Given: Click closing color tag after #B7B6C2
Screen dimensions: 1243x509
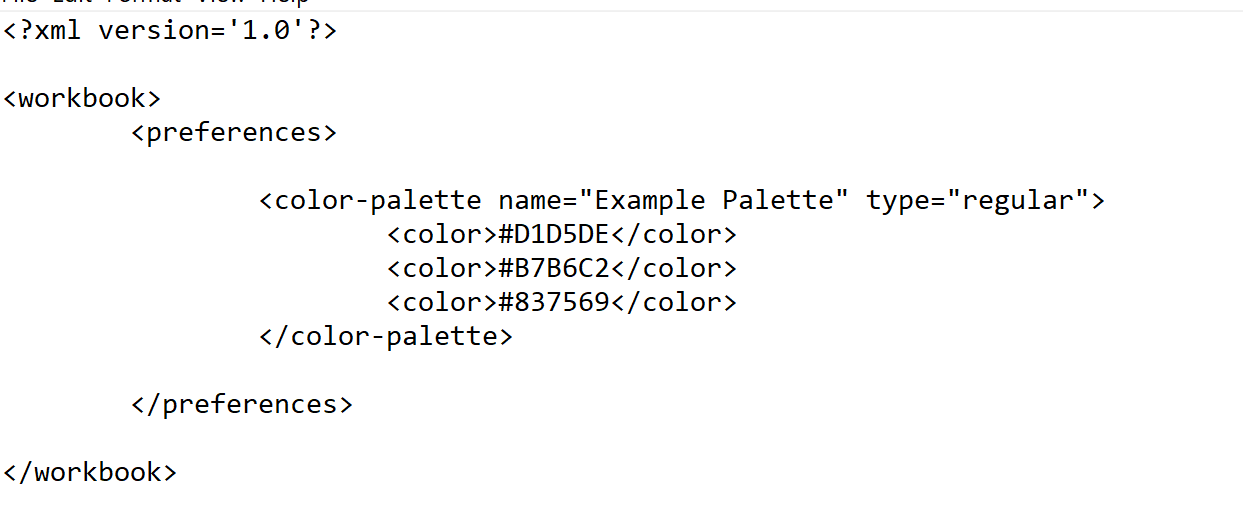Looking at the screenshot, I should [x=674, y=268].
